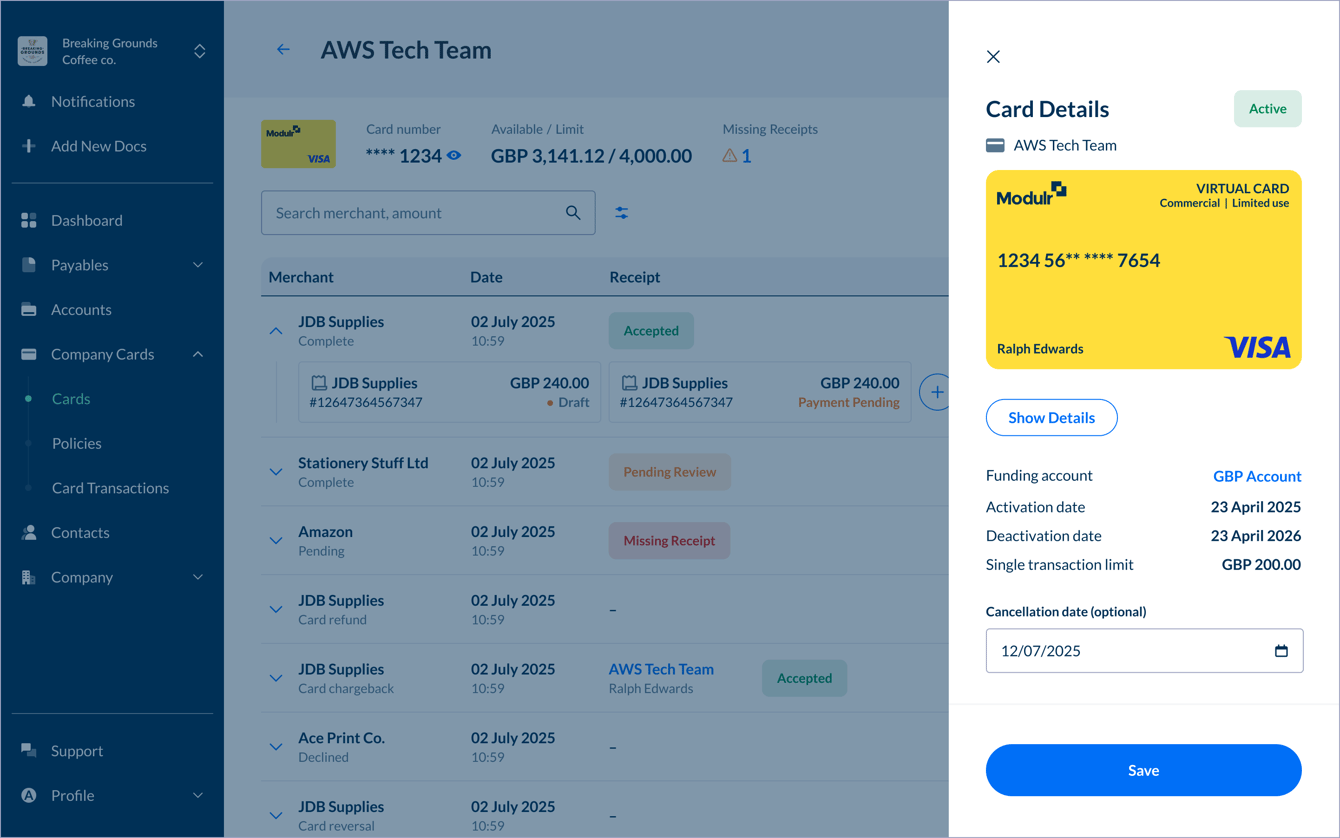This screenshot has height=838, width=1340.
Task: Click the Modulr card thumbnail in header
Action: [298, 144]
